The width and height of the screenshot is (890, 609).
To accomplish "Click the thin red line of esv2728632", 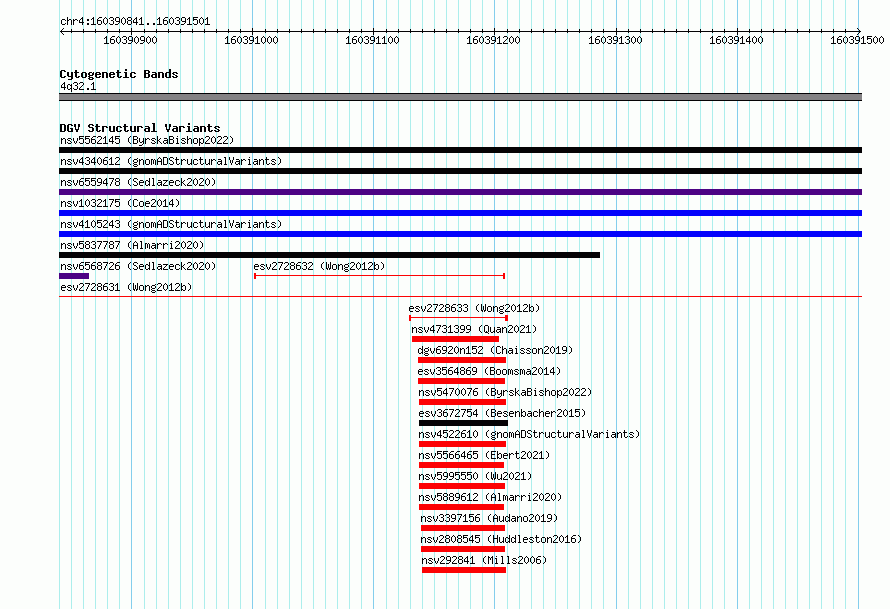I will click(x=379, y=276).
